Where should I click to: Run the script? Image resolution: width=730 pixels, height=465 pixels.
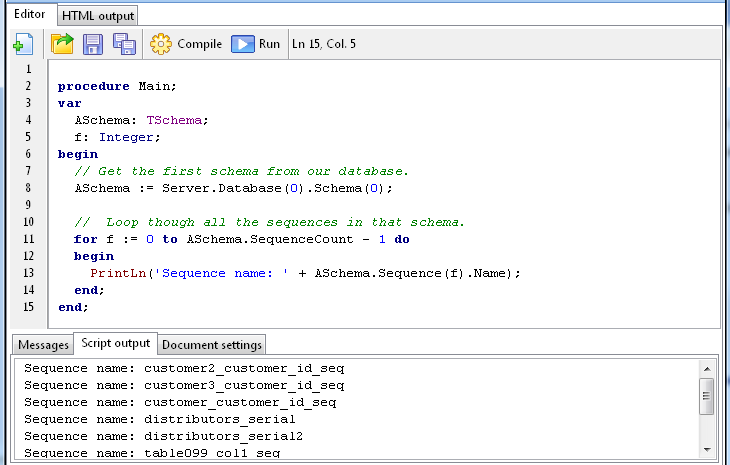click(256, 44)
